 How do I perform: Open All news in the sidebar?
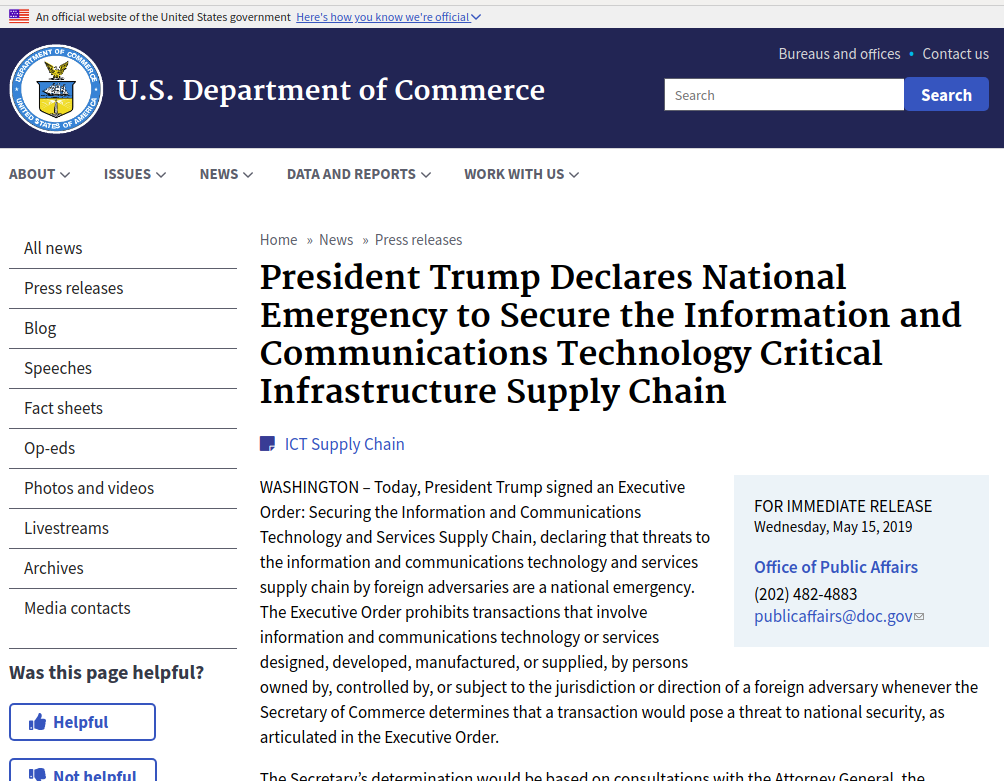pos(123,248)
